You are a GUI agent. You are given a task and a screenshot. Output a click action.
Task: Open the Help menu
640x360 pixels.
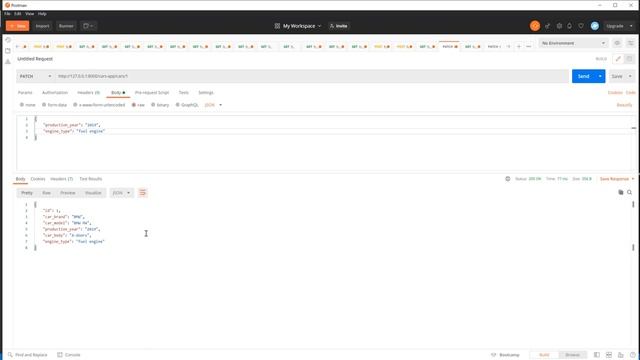[42, 14]
